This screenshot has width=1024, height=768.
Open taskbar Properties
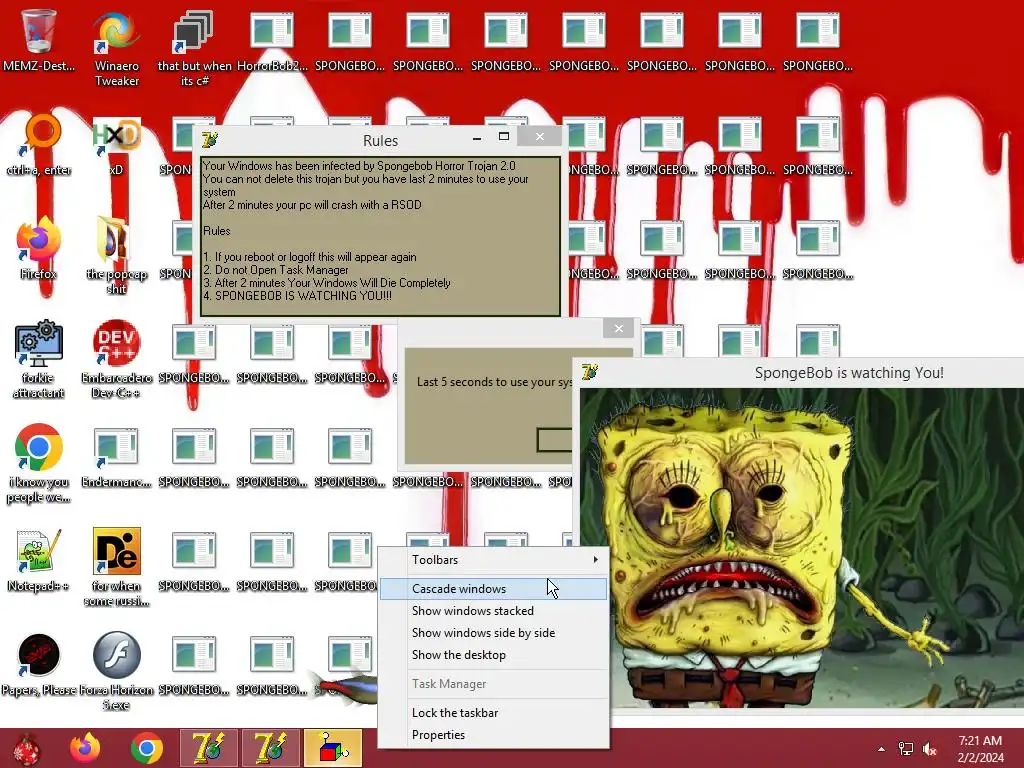[x=494, y=735]
